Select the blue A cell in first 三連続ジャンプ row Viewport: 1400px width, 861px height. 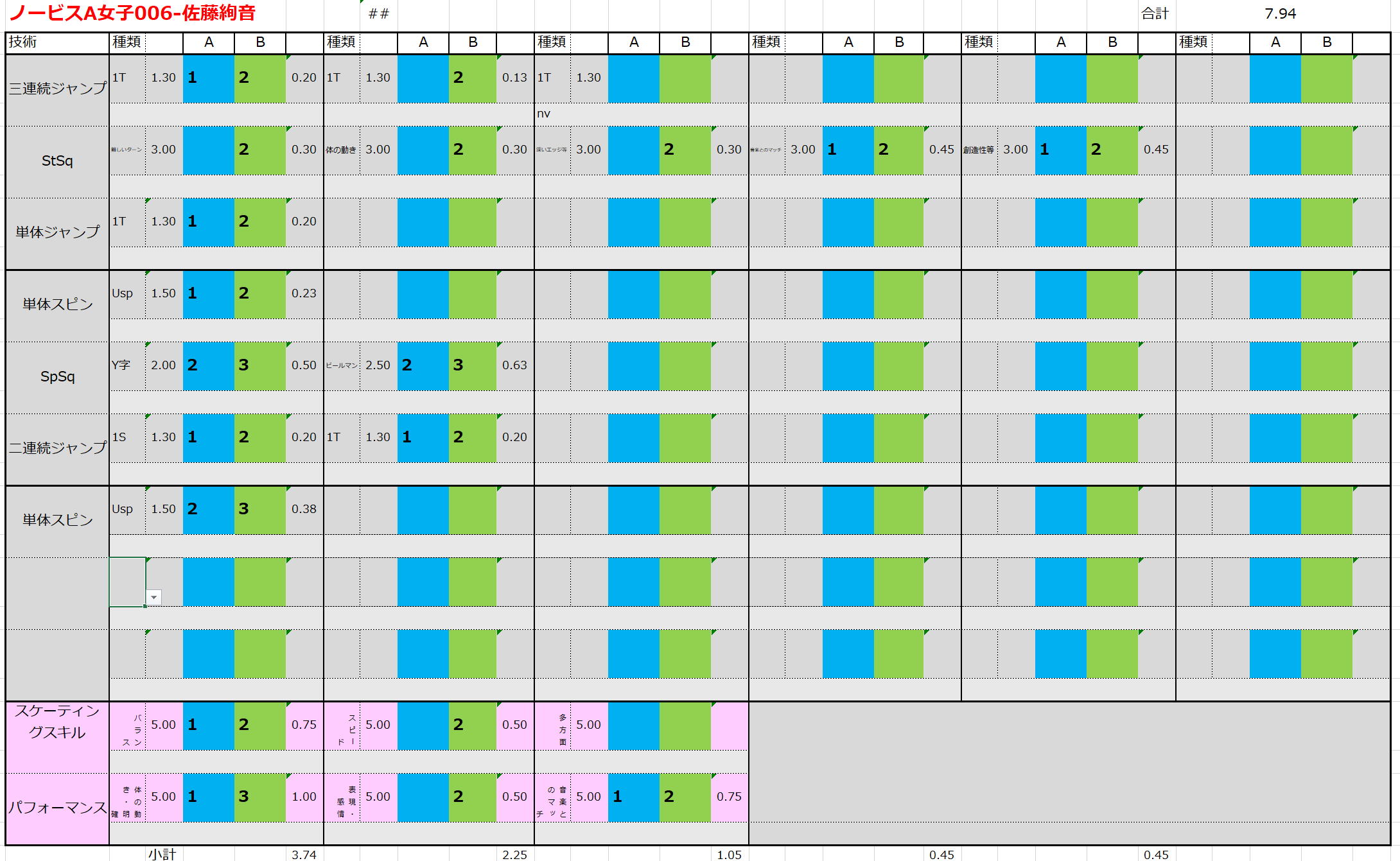coord(208,78)
